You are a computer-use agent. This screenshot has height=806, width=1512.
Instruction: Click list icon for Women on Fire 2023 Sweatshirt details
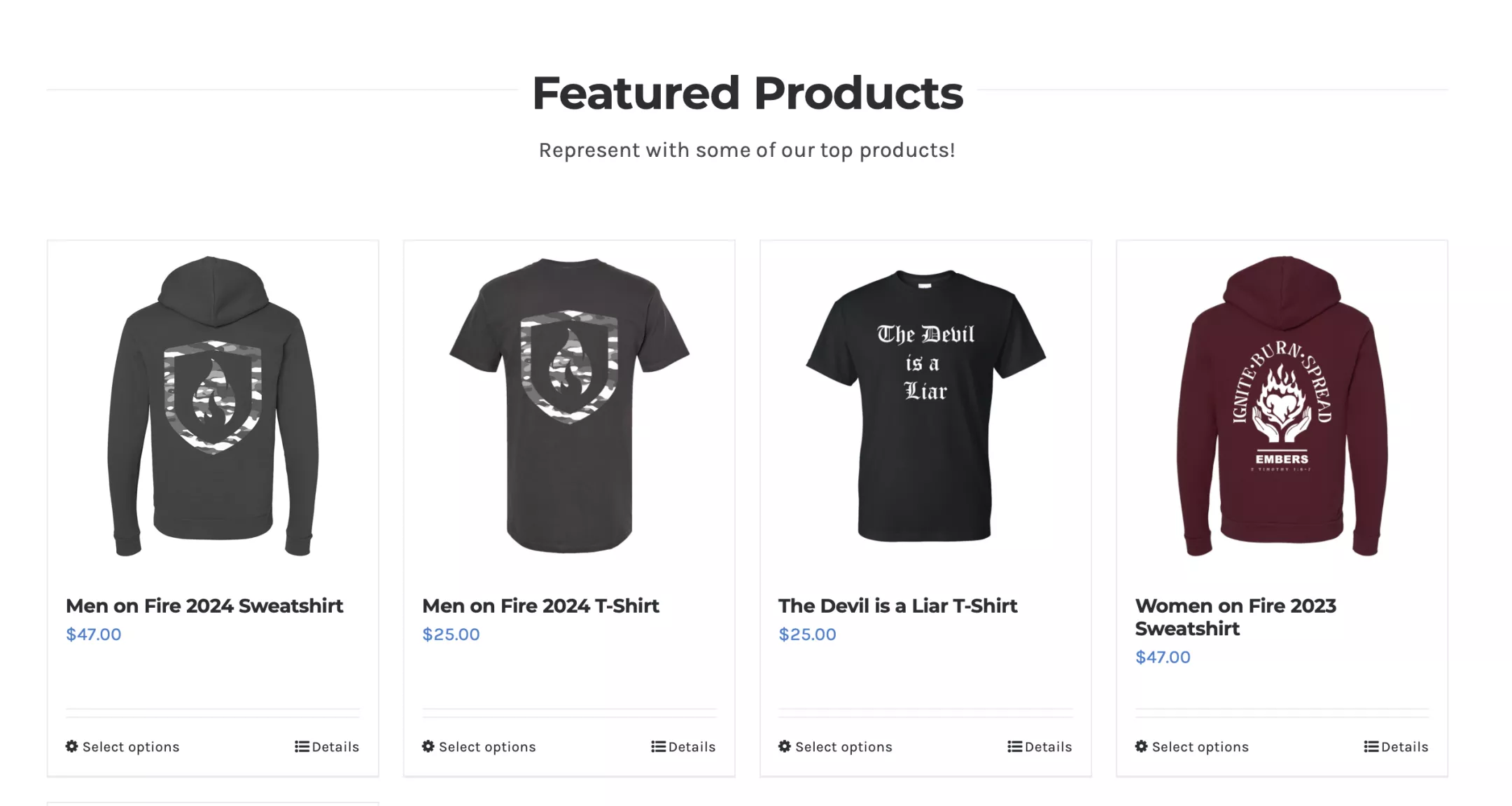coord(1371,746)
